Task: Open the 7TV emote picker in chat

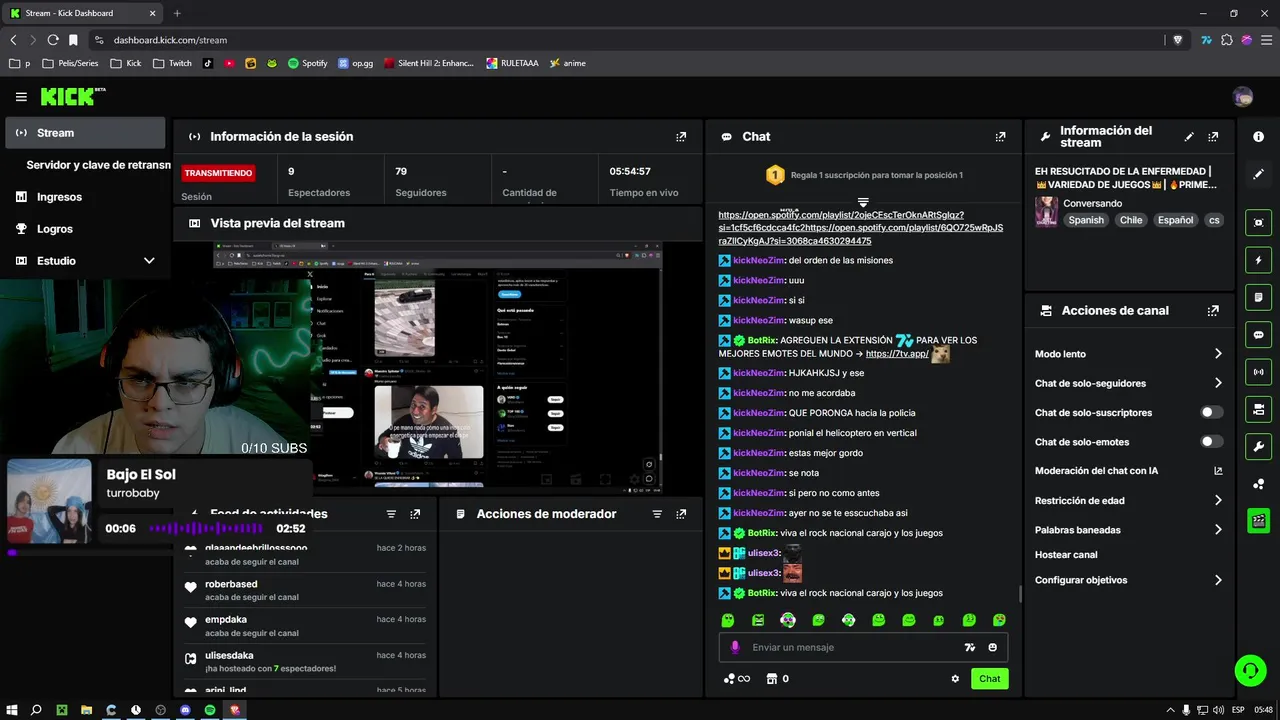Action: [x=969, y=647]
